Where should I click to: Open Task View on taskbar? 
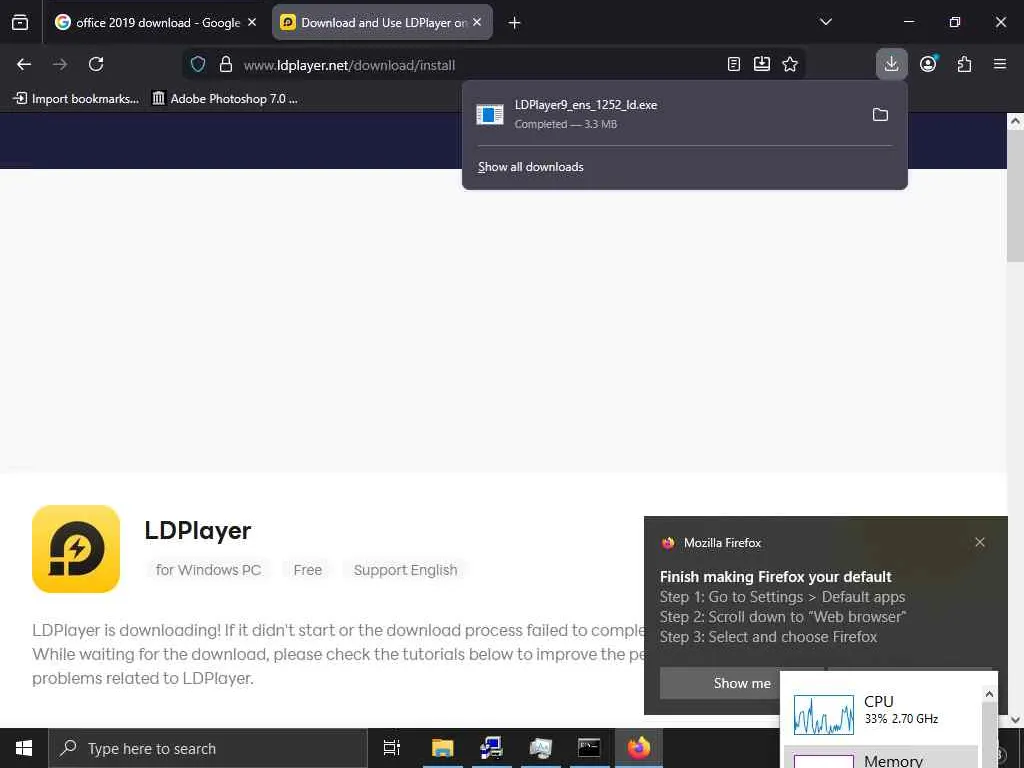392,748
